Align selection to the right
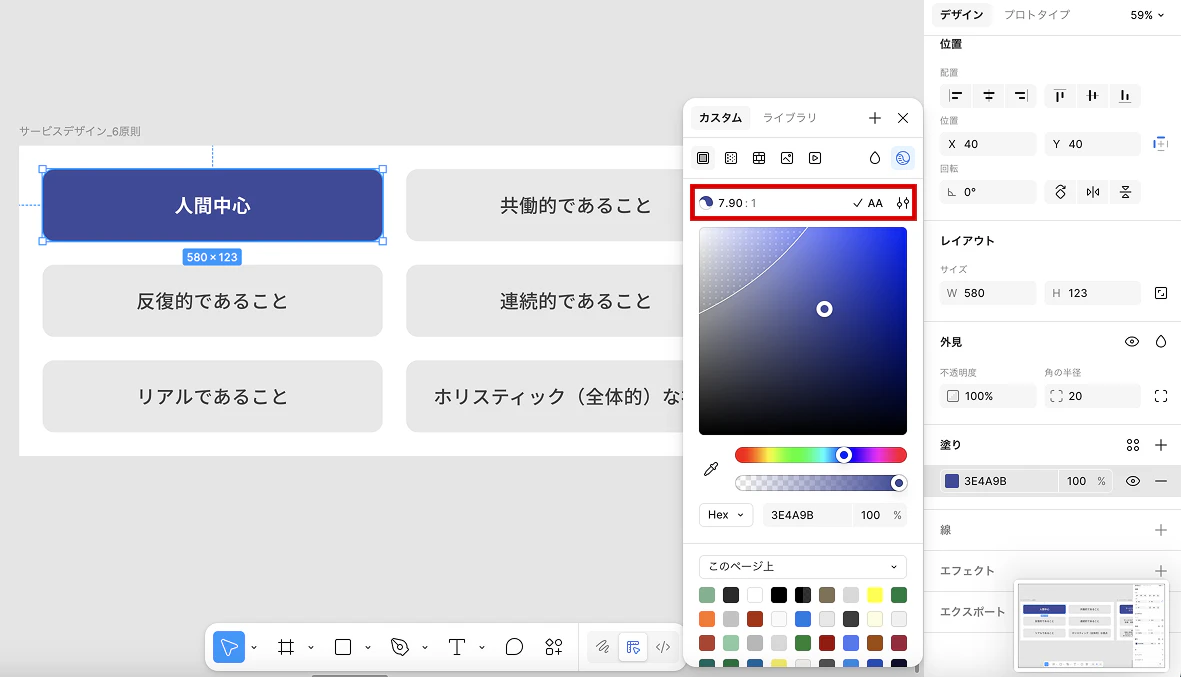The image size is (1181, 677). coord(1021,96)
